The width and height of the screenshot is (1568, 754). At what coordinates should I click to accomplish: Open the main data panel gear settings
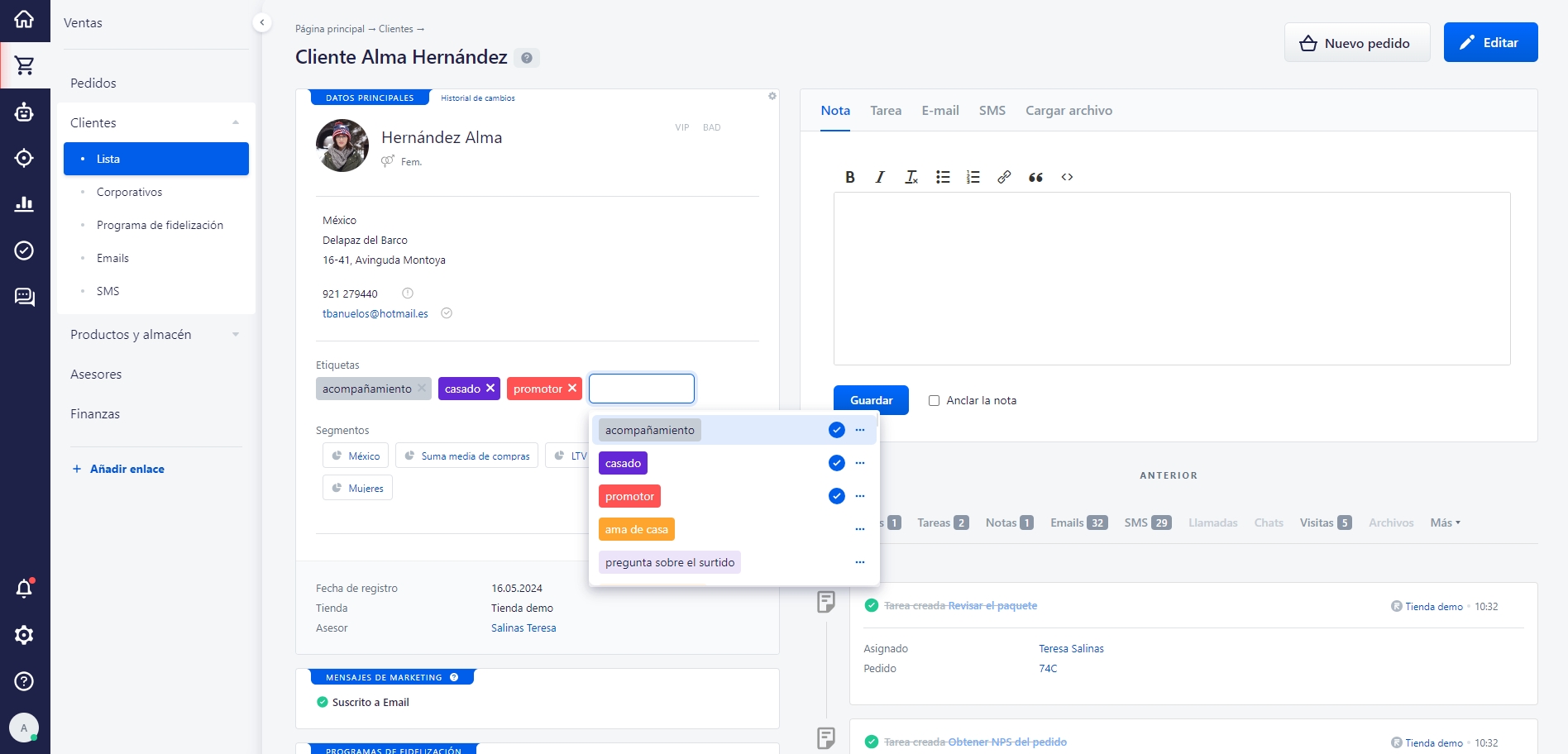click(x=772, y=96)
